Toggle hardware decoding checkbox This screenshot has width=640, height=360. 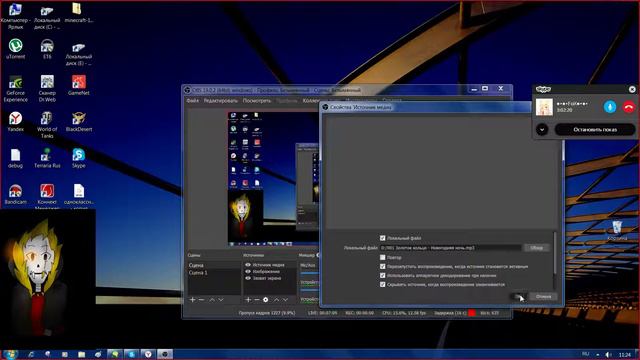[382, 276]
